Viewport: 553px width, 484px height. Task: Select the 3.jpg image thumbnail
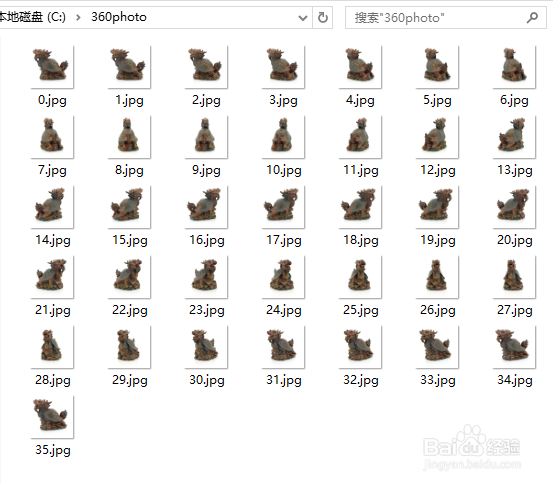283,67
